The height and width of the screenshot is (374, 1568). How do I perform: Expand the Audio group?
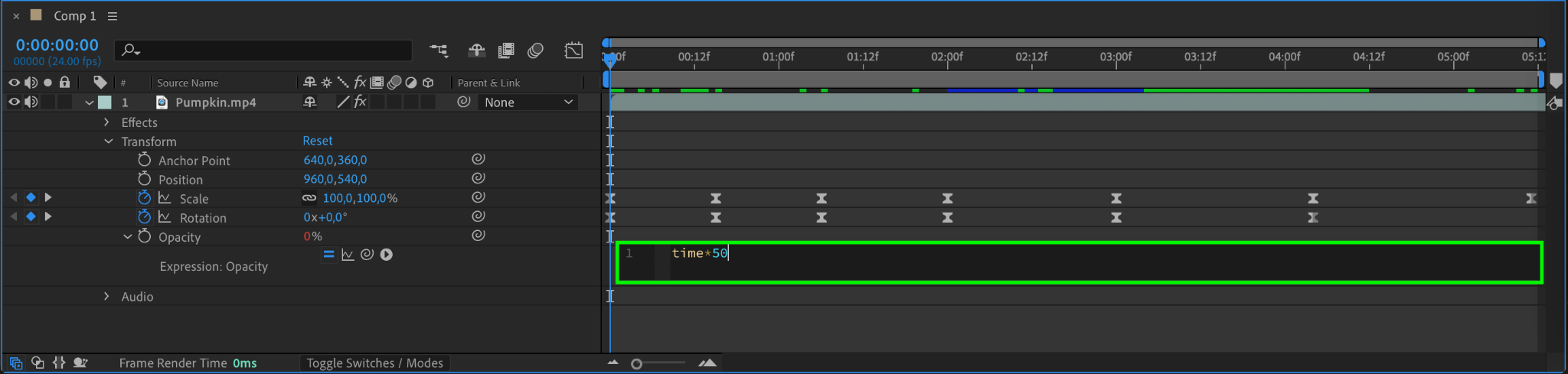pos(106,297)
